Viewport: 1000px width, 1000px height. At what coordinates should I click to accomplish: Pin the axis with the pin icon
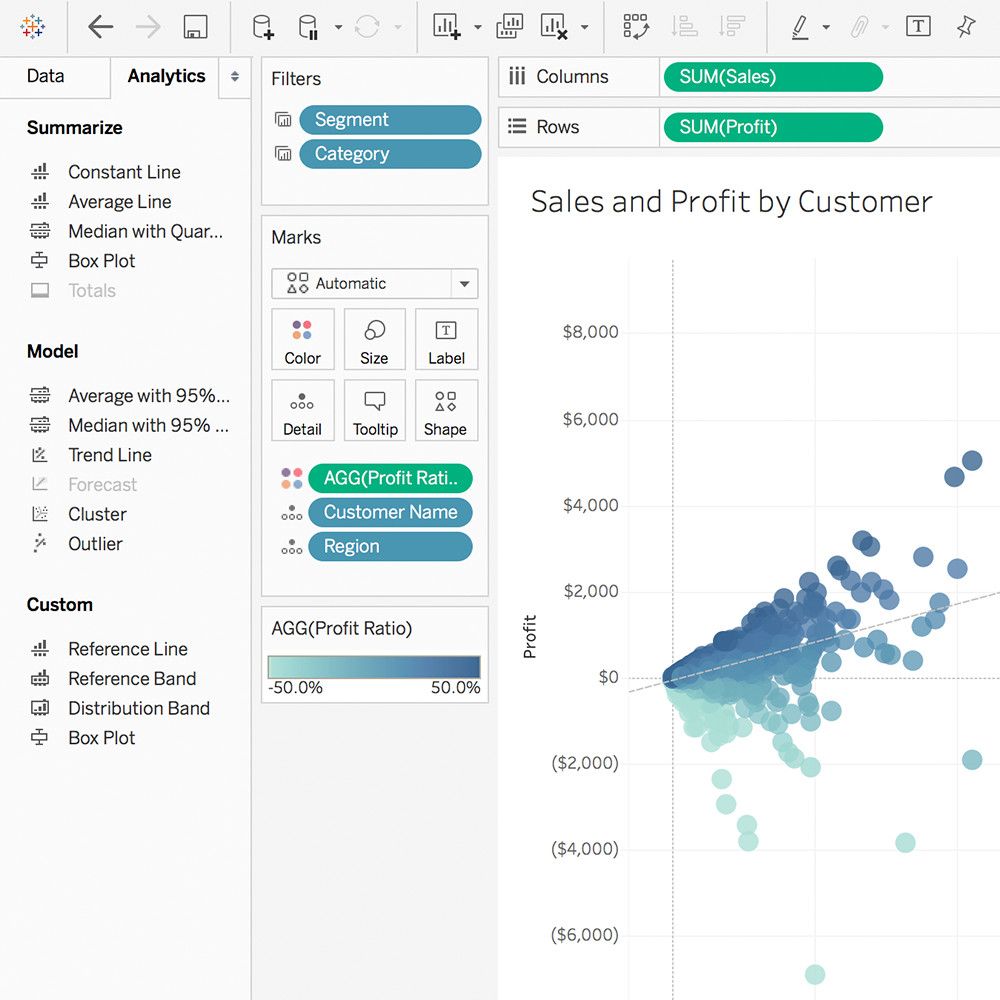click(965, 27)
